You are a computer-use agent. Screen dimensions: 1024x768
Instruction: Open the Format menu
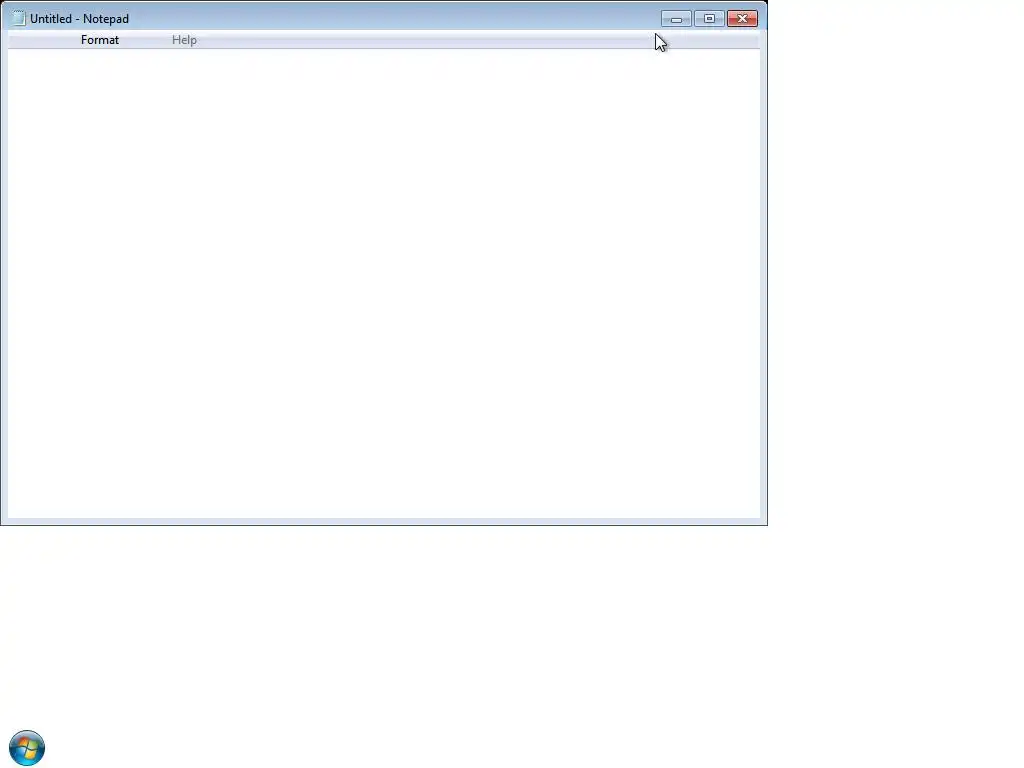pyautogui.click(x=100, y=40)
